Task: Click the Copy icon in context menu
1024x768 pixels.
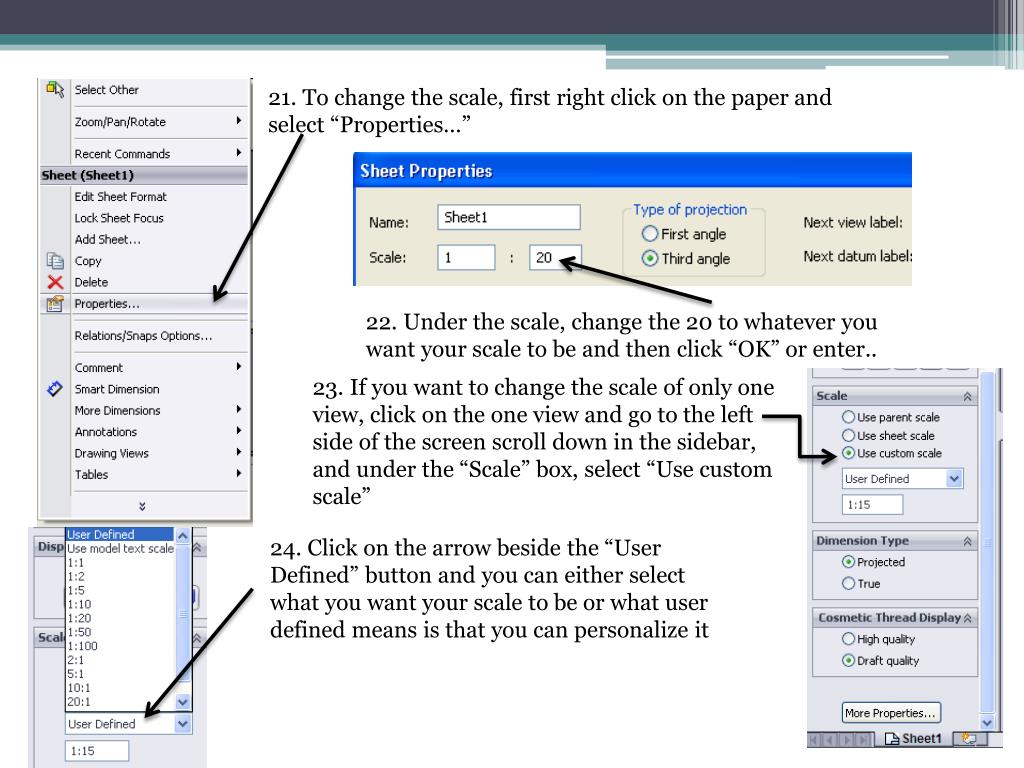Action: pos(53,261)
